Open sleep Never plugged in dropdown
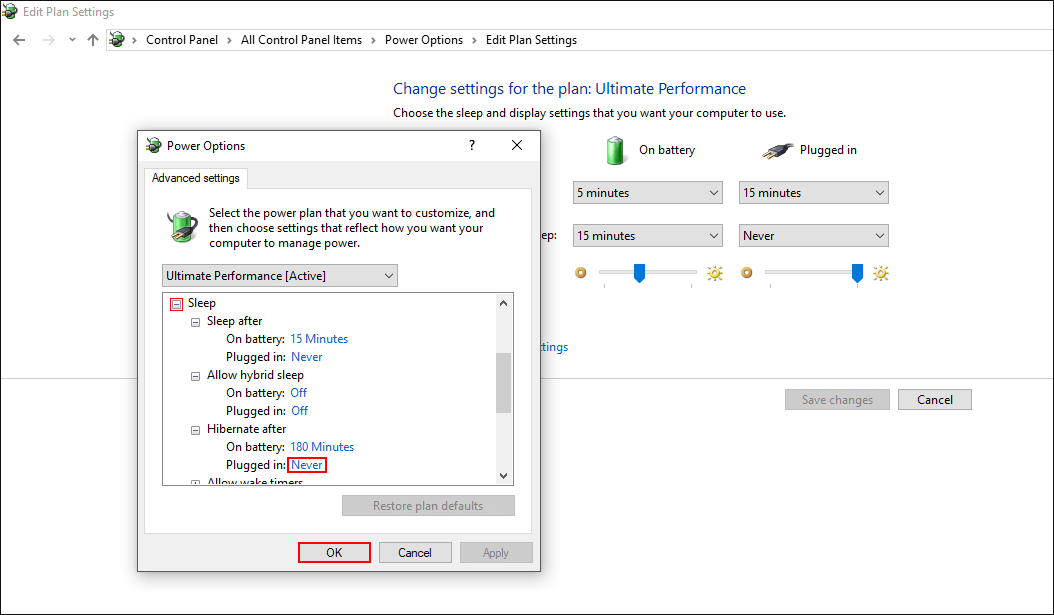This screenshot has width=1054, height=615. 813,236
